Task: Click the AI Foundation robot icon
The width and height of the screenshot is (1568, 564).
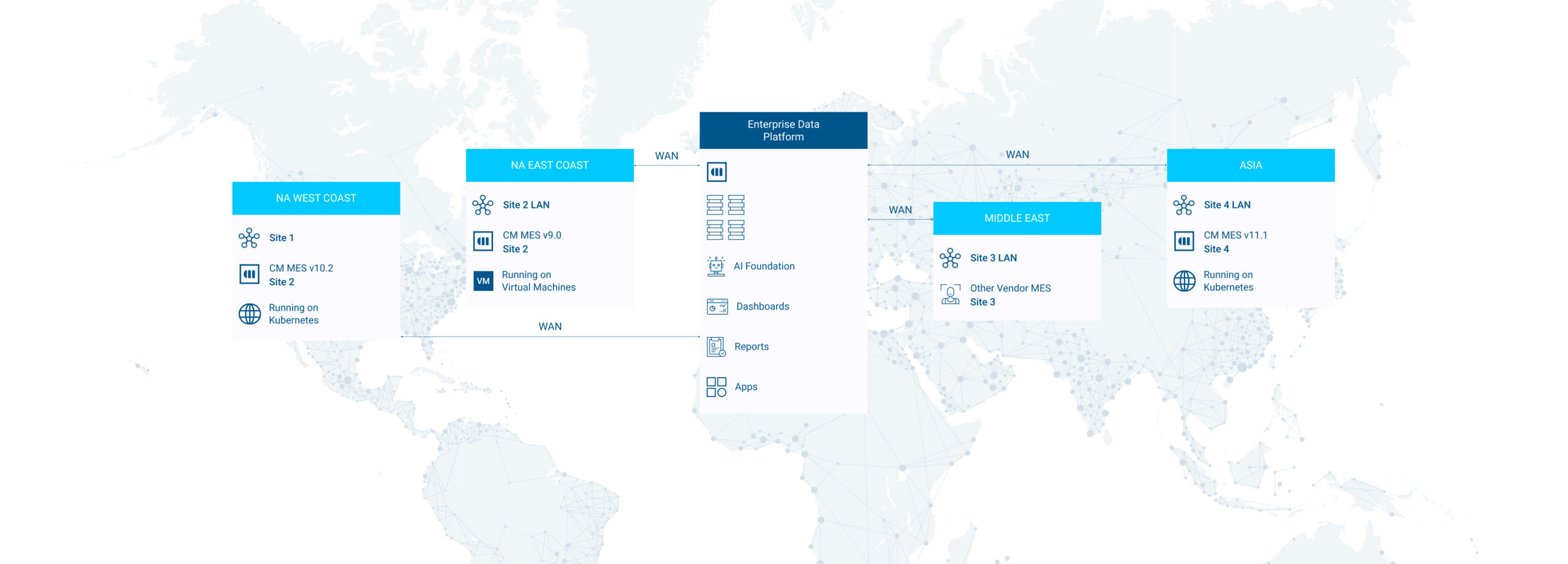Action: (x=715, y=267)
